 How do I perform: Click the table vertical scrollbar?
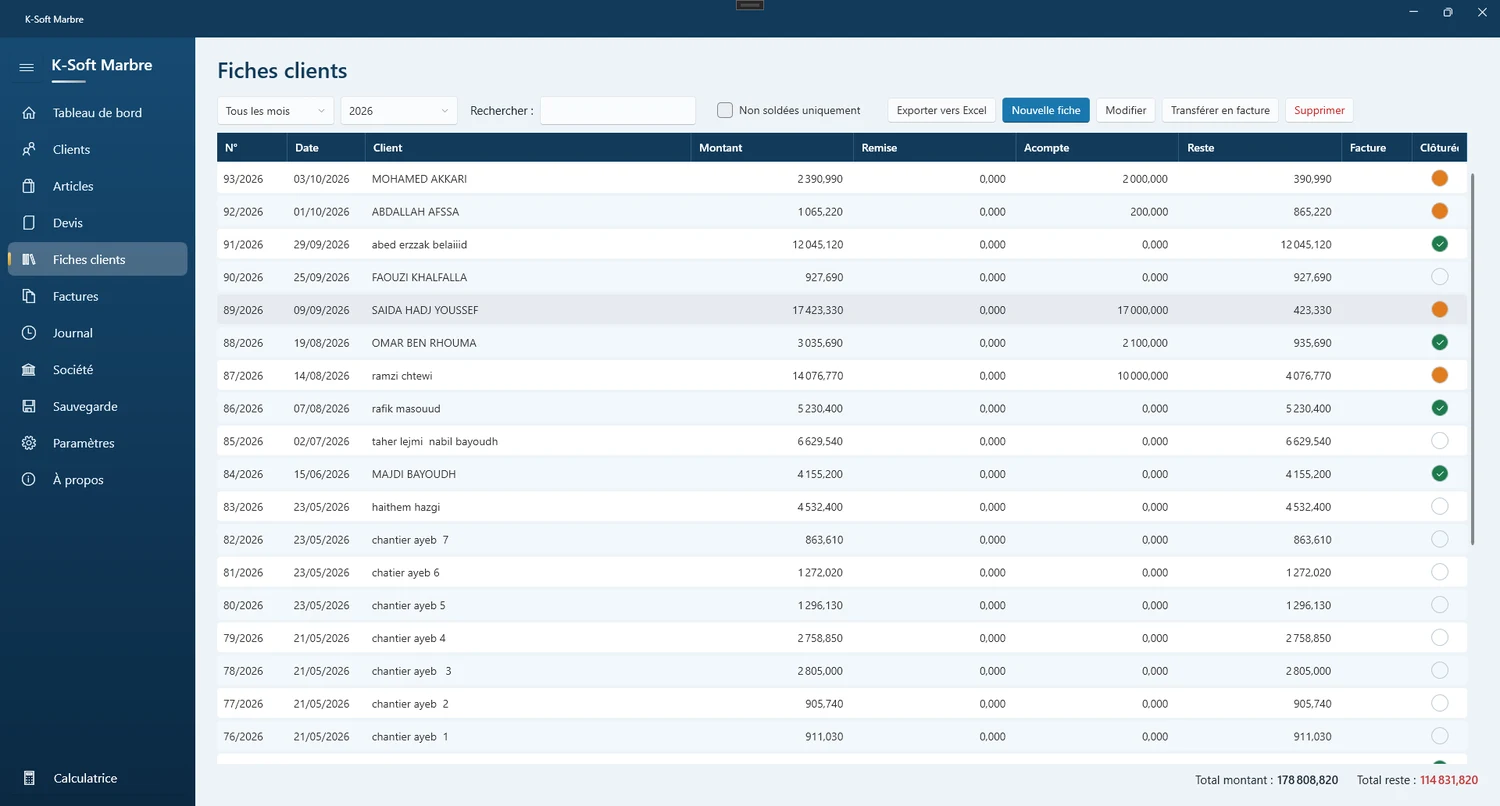tap(1473, 360)
